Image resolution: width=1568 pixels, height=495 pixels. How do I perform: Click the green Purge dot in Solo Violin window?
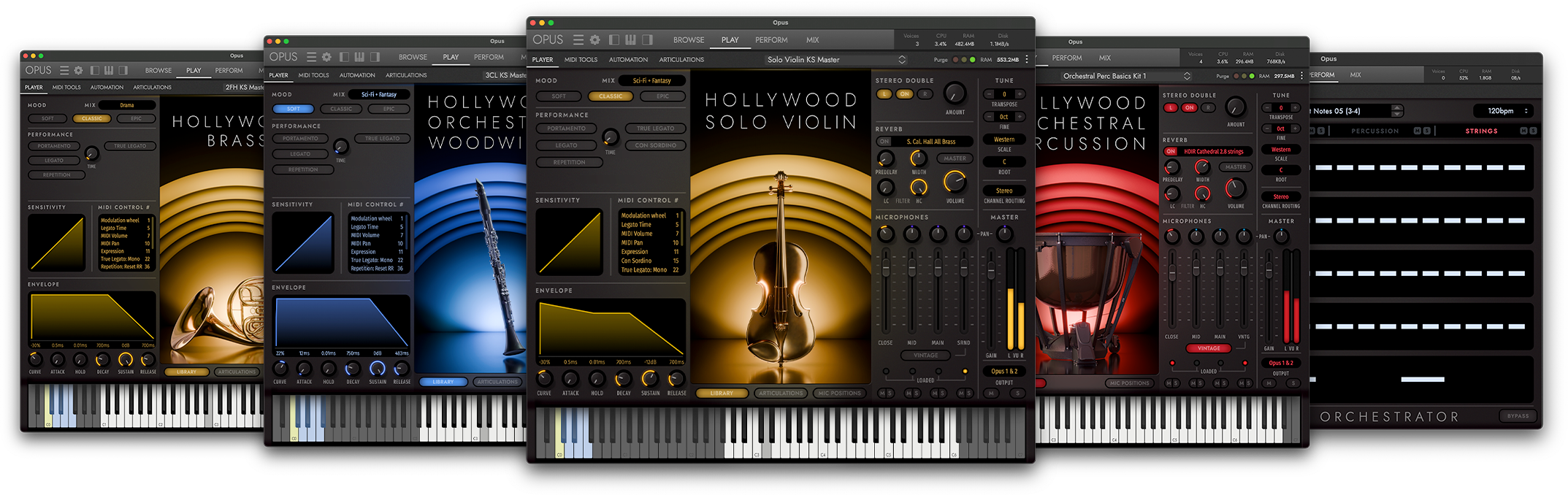[x=973, y=60]
